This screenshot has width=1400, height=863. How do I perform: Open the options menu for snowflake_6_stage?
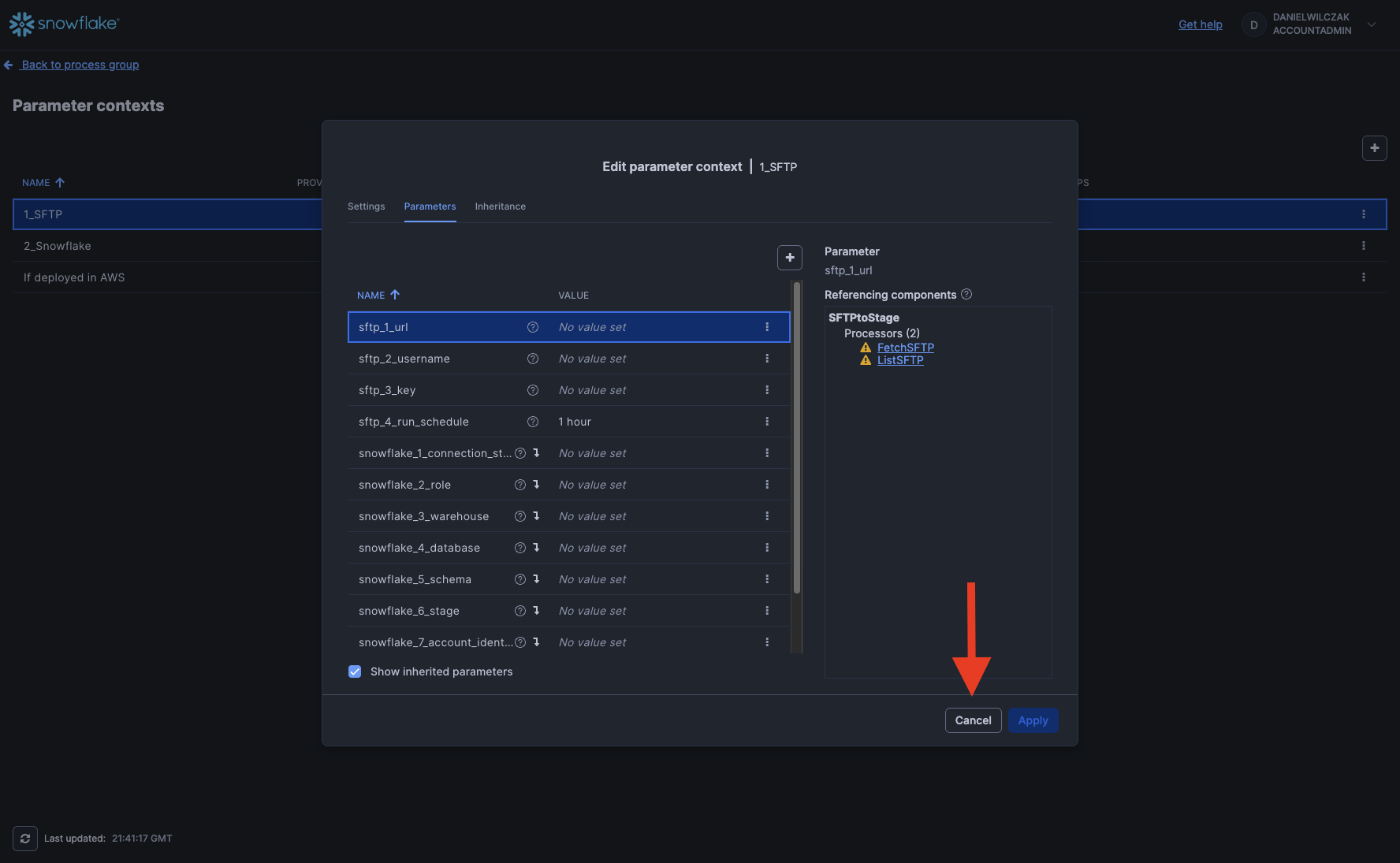click(767, 611)
